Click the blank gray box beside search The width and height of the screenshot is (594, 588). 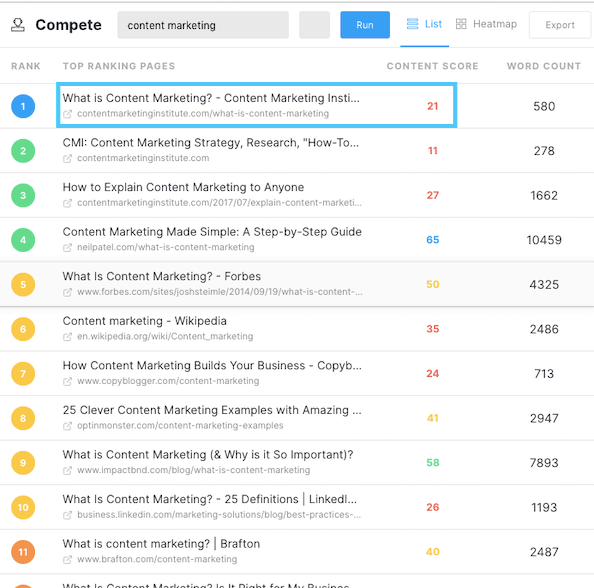point(314,25)
